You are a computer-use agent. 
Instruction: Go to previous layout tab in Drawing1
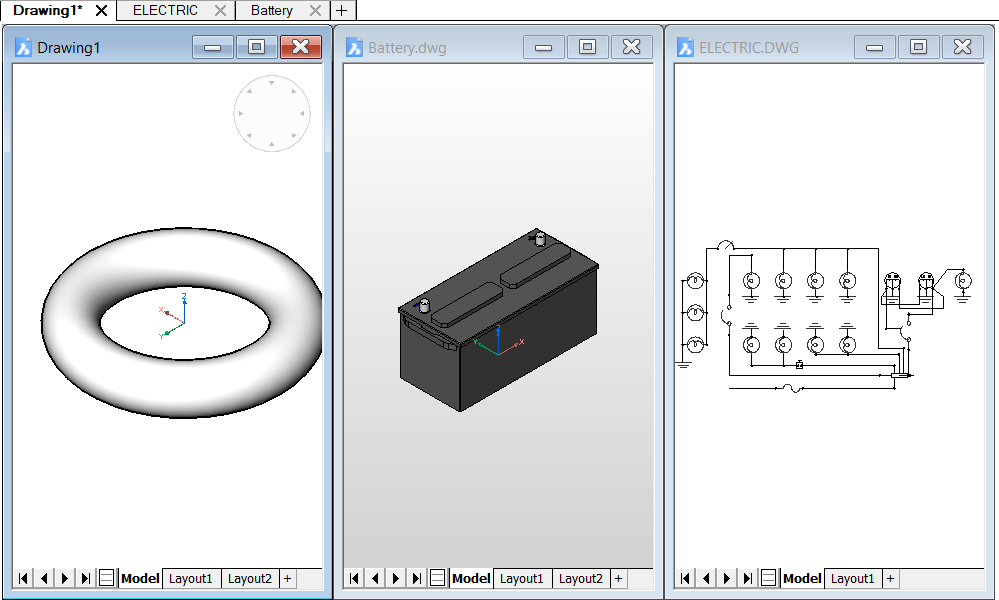[44, 578]
